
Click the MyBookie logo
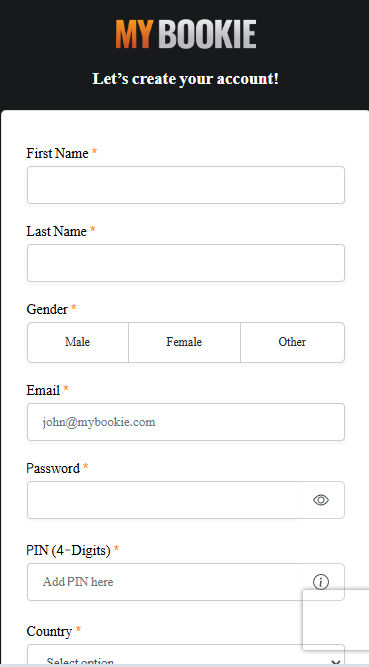pyautogui.click(x=186, y=34)
